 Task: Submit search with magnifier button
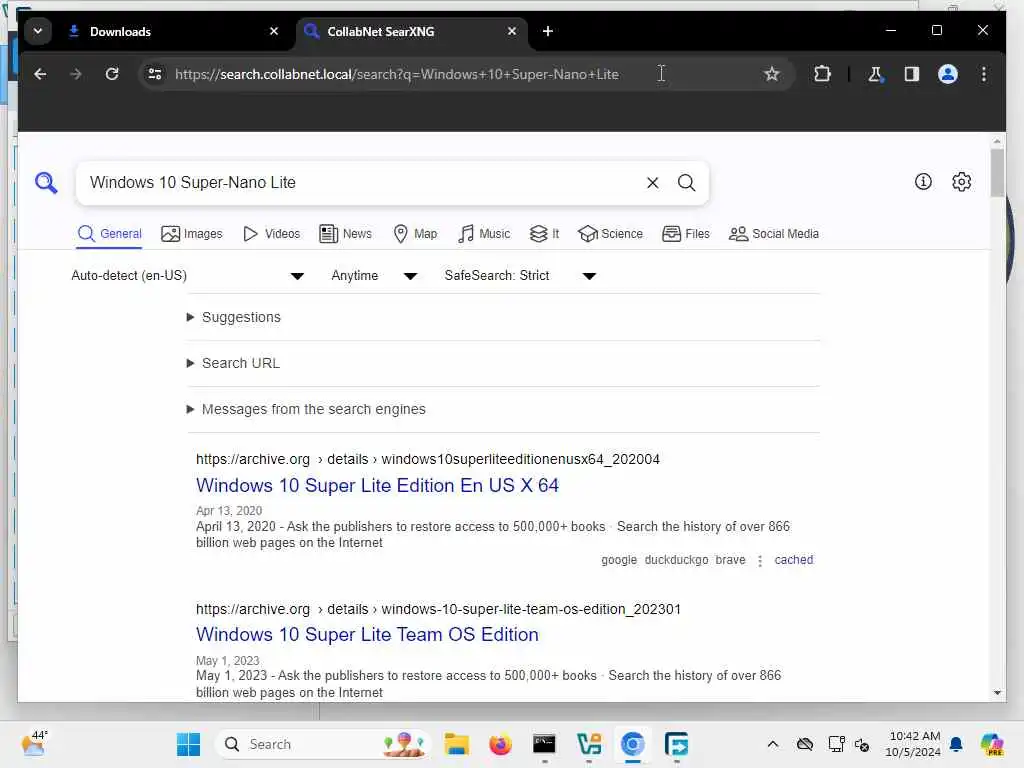click(x=686, y=183)
